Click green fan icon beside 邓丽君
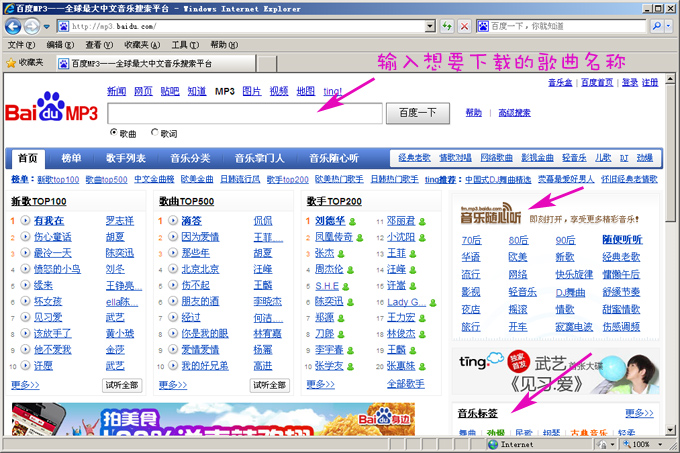680x453 pixels. 422,222
